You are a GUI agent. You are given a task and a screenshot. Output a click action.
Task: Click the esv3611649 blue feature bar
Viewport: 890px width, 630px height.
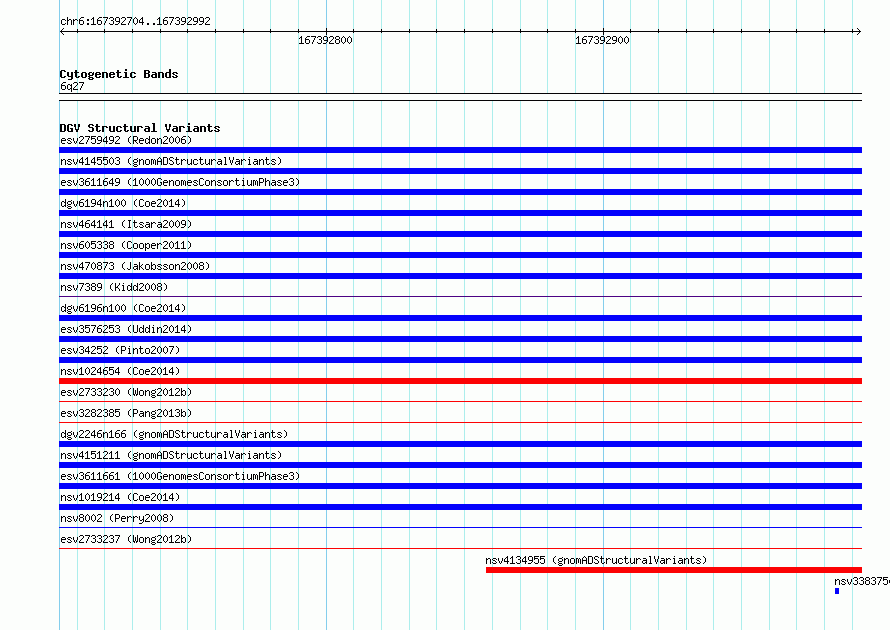coord(460,192)
